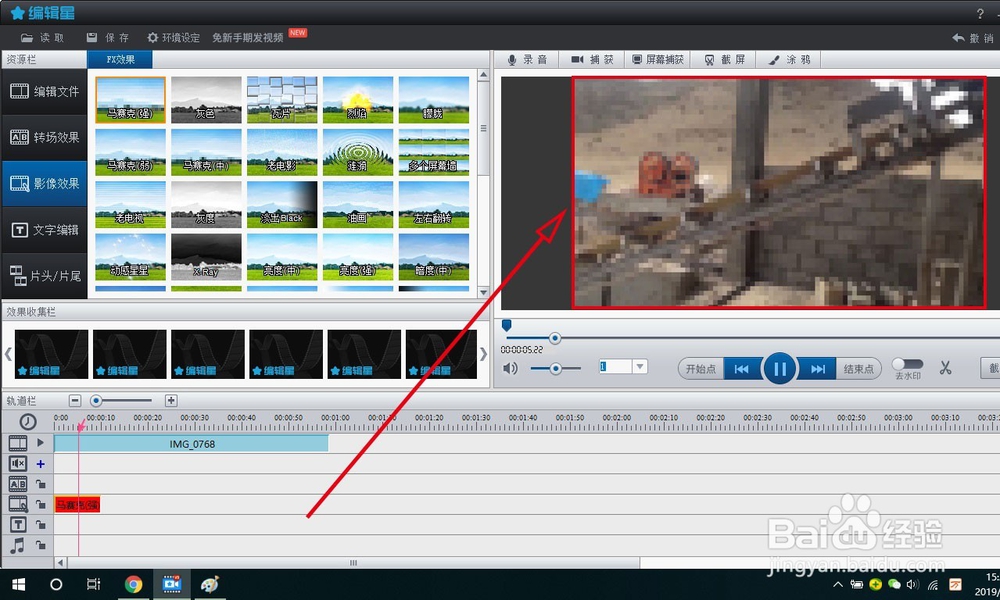Click the scissors cut icon
Screen dimensions: 1000x600
(x=945, y=368)
